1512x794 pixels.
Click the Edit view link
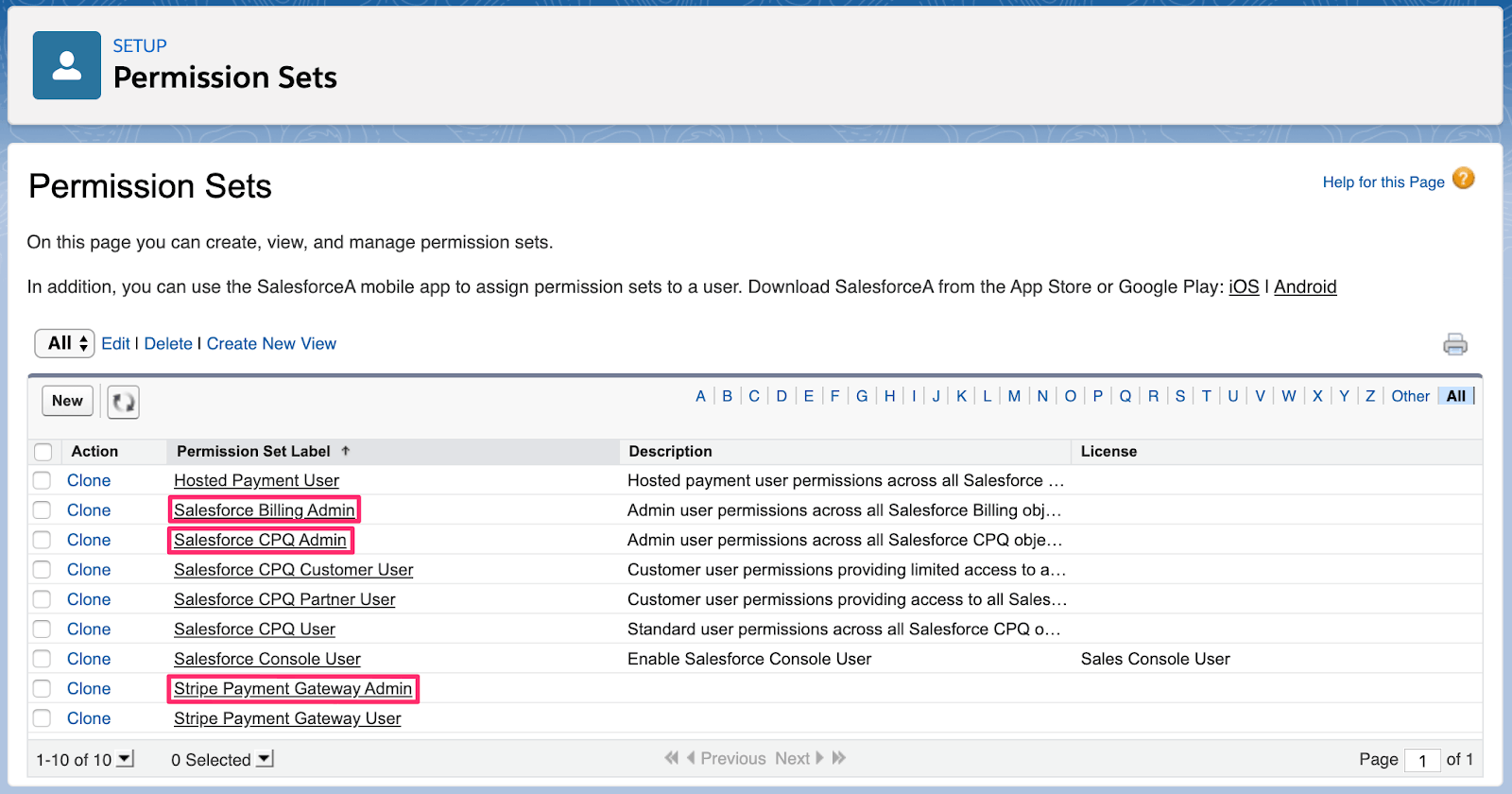(115, 344)
